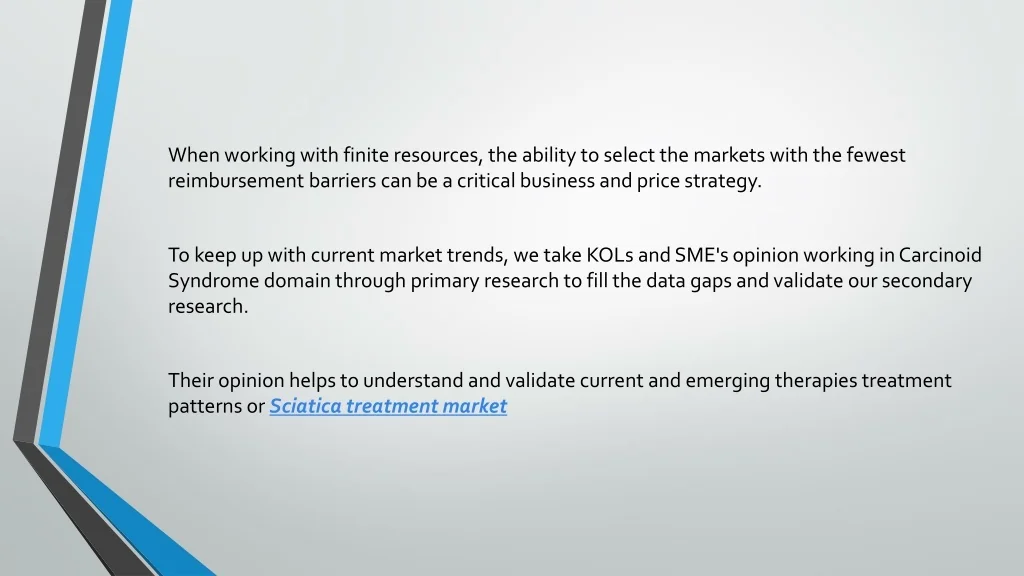Screen dimensions: 1024x576
Task: Click the standalone word "research." on its own line
Action: point(208,306)
